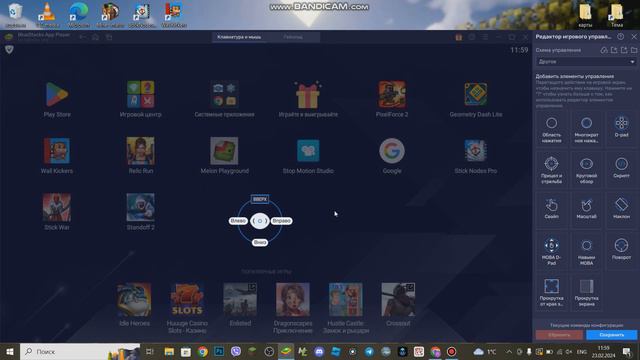Click the import scheme icon beside Схема управления
The image size is (640, 360).
614,50
